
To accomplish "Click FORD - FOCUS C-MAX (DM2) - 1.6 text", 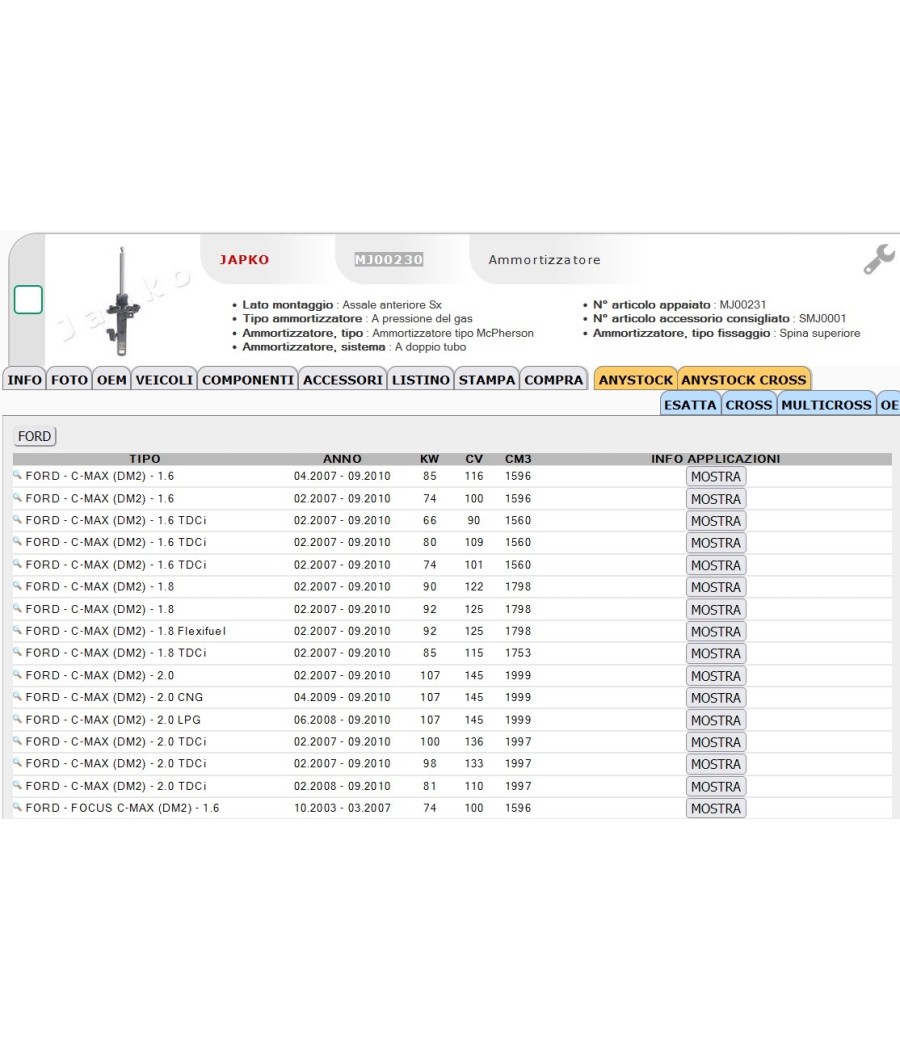I will 123,808.
